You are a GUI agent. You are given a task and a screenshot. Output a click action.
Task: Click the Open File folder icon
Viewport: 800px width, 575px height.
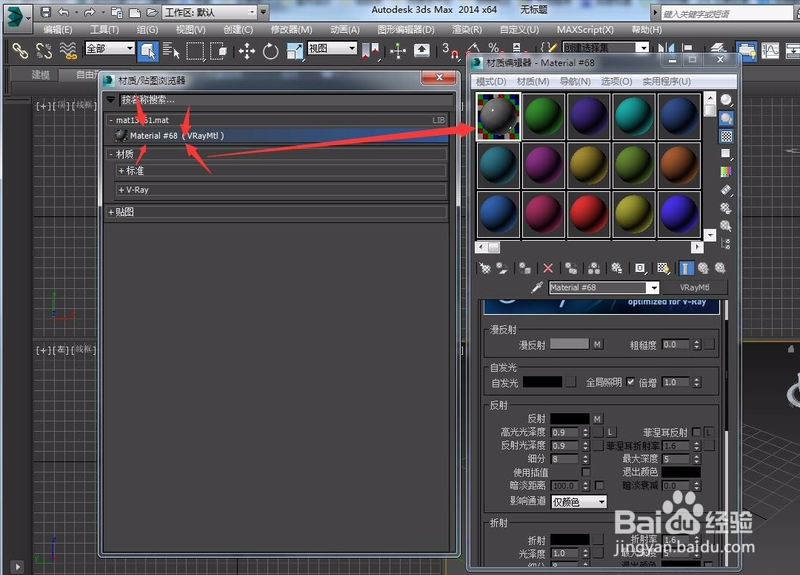[152, 12]
